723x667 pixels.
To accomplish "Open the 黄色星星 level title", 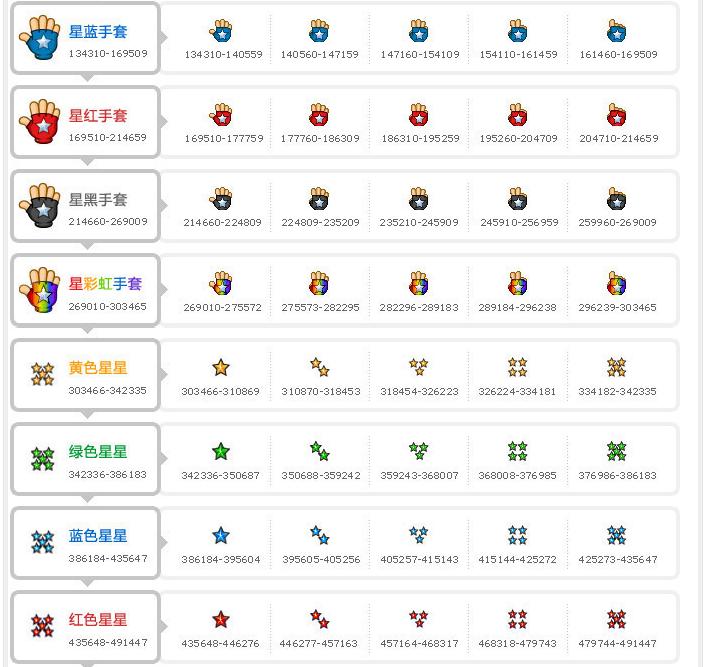I will point(98,368).
